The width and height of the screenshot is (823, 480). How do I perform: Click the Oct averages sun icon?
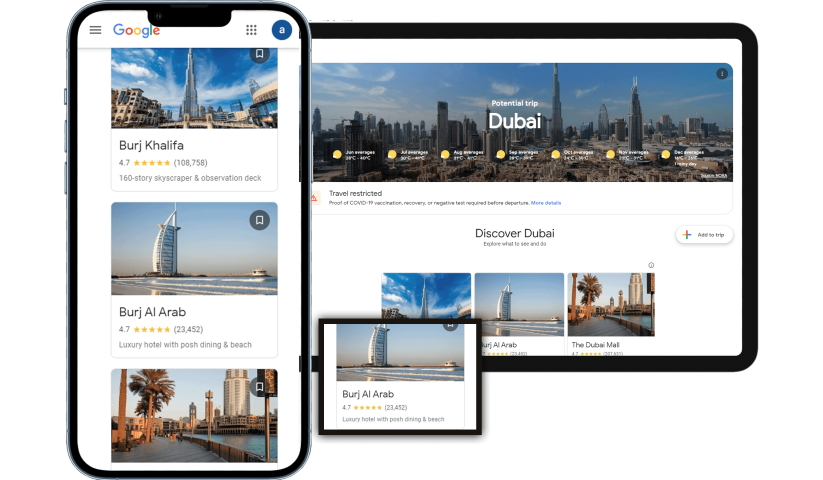555,154
